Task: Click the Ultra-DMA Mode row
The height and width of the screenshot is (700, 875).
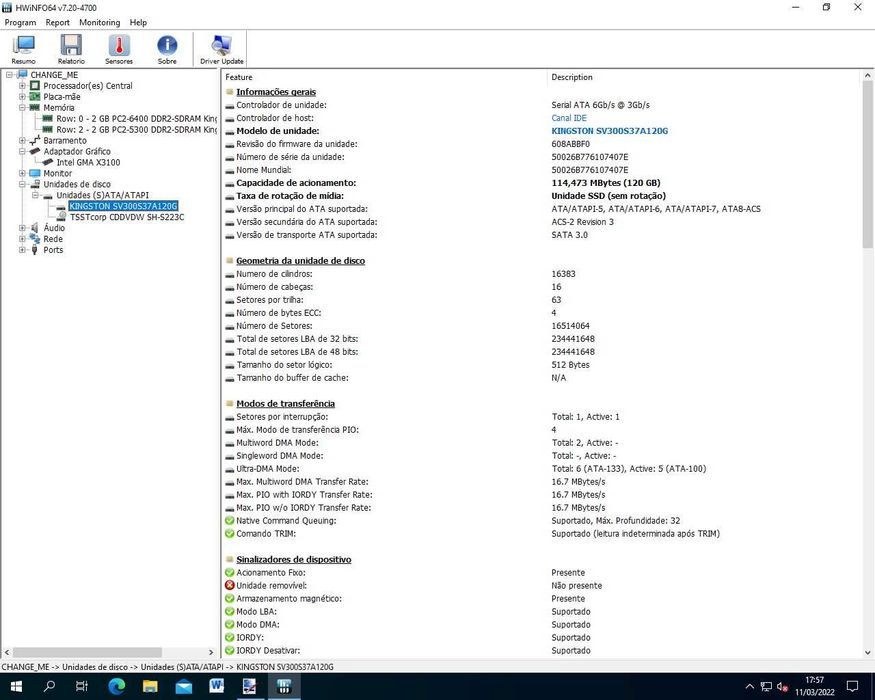Action: pos(541,469)
